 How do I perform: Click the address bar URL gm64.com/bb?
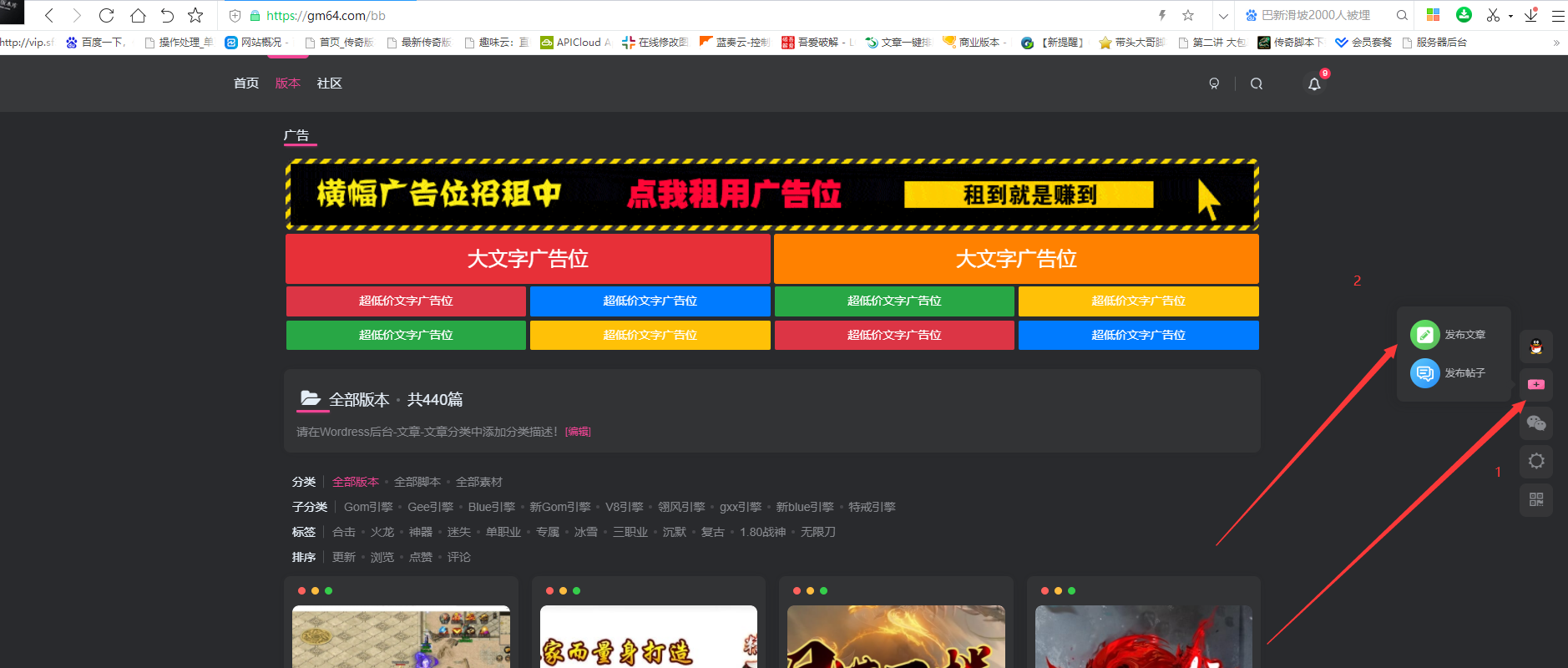[326, 16]
